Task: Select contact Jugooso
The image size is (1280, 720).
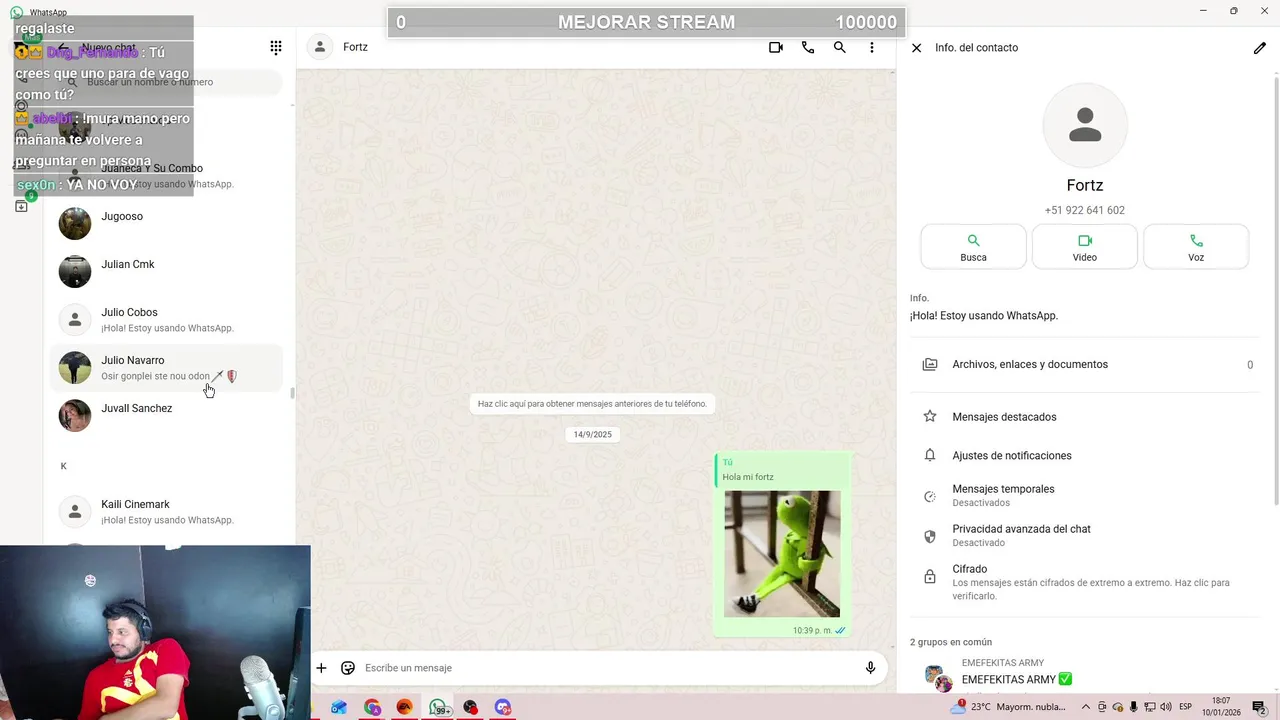Action: click(x=166, y=223)
